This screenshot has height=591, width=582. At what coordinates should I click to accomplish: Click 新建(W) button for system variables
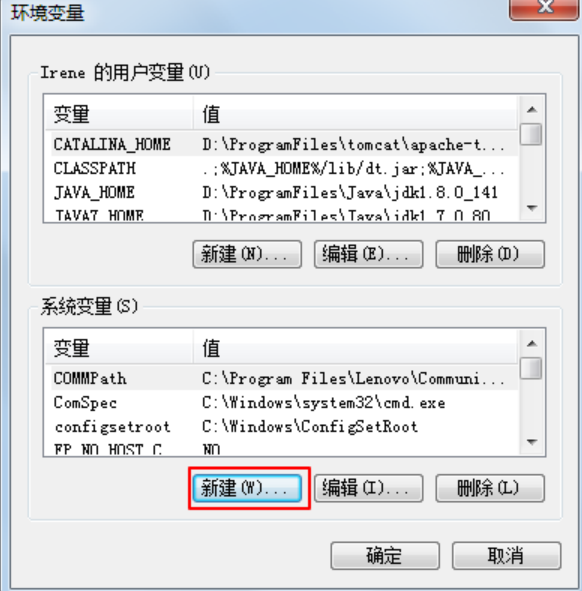pos(247,488)
